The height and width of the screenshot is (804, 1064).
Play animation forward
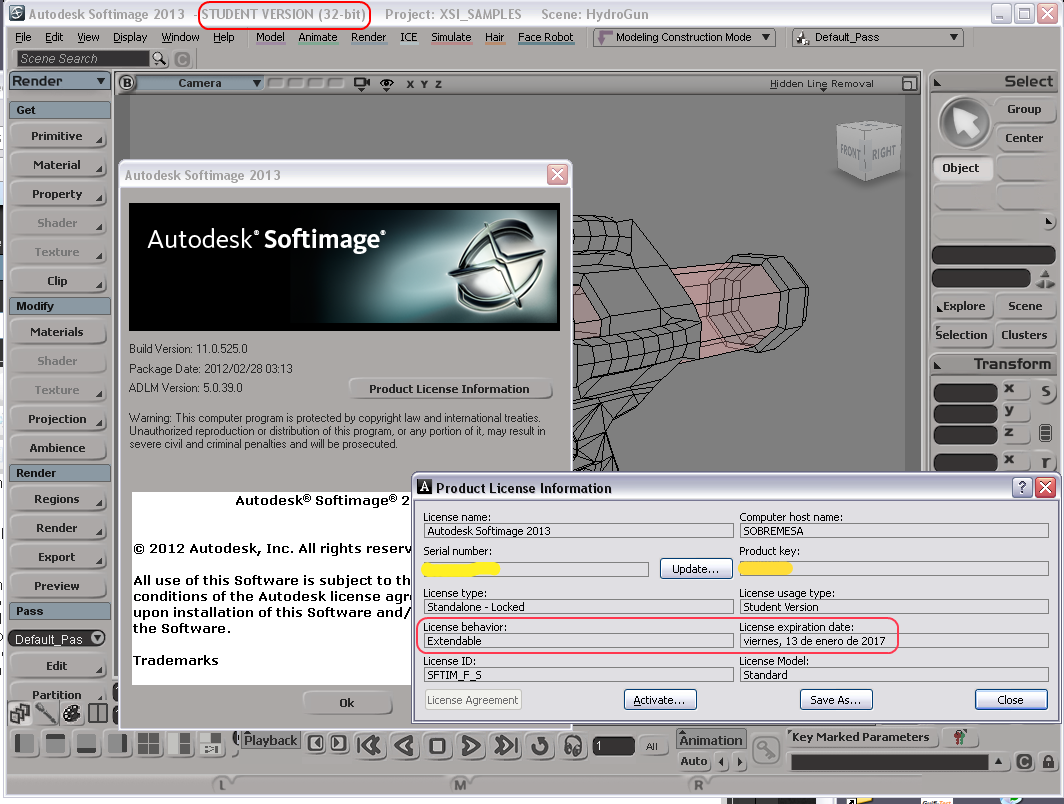pos(470,746)
